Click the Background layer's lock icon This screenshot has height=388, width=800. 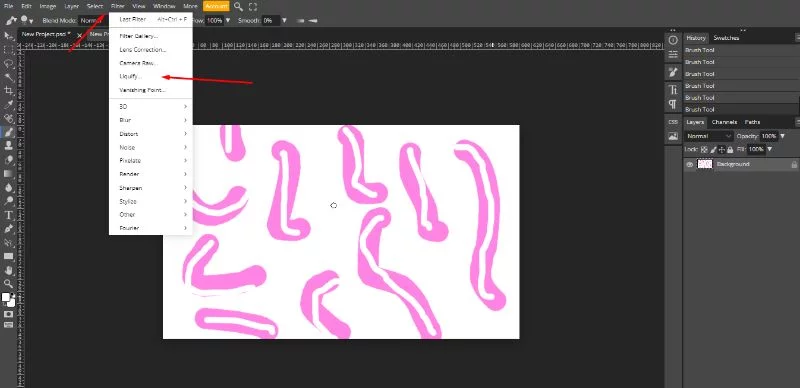tap(794, 164)
